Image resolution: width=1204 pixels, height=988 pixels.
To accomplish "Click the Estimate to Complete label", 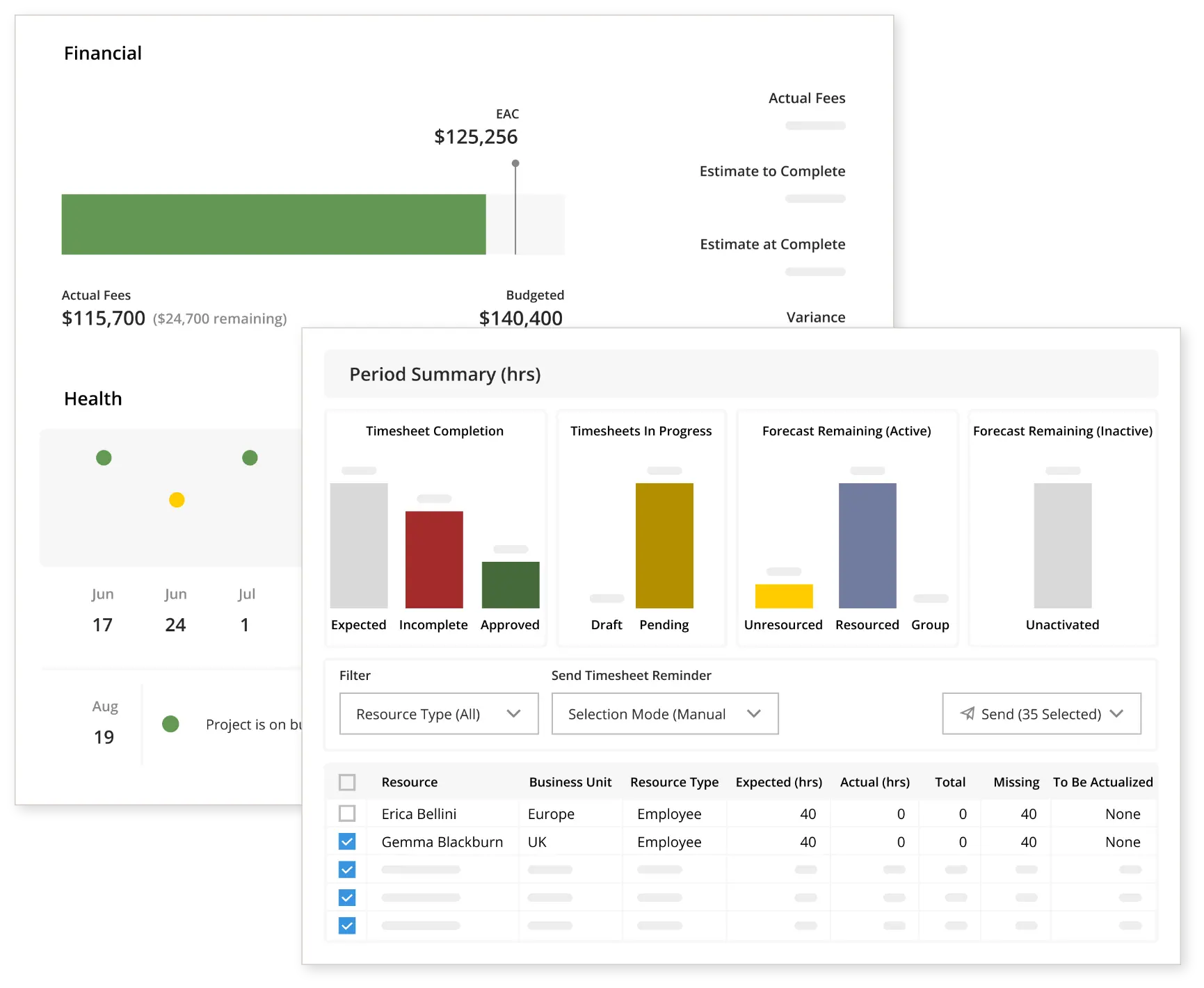I will point(772,171).
